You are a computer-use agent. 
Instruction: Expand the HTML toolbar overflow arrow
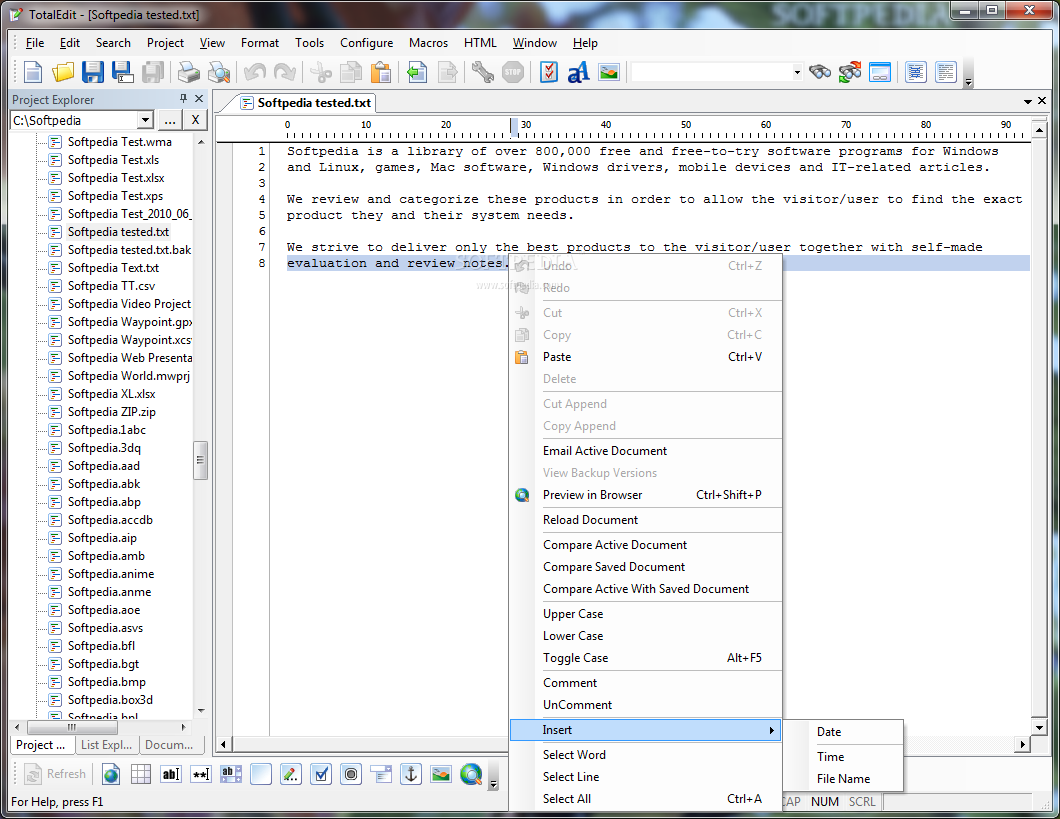pyautogui.click(x=493, y=784)
